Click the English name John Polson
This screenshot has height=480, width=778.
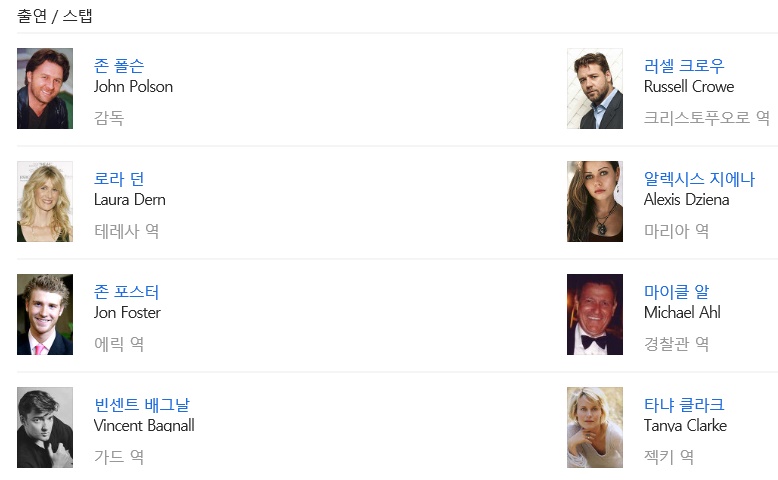coord(133,87)
